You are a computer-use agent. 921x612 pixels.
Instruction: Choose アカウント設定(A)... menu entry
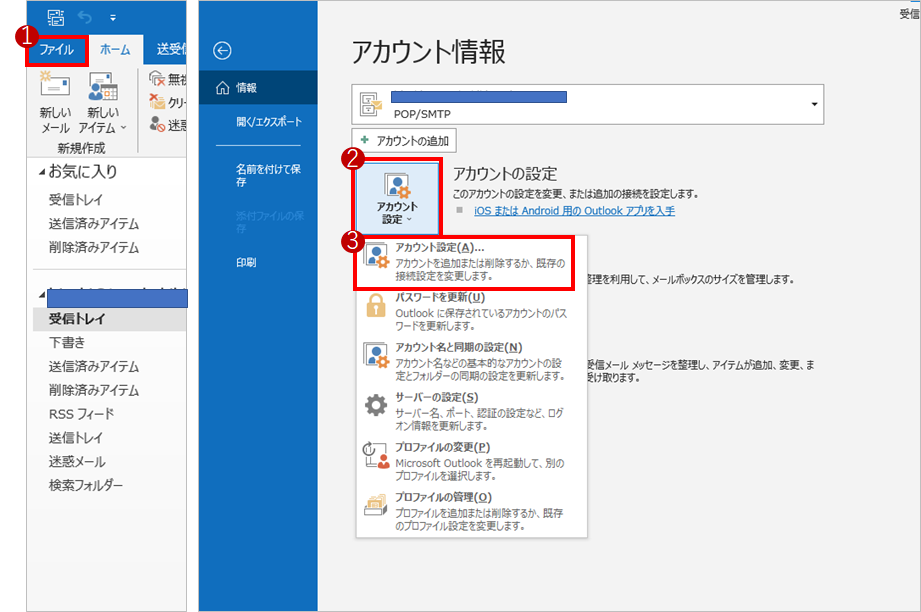pyautogui.click(x=464, y=262)
